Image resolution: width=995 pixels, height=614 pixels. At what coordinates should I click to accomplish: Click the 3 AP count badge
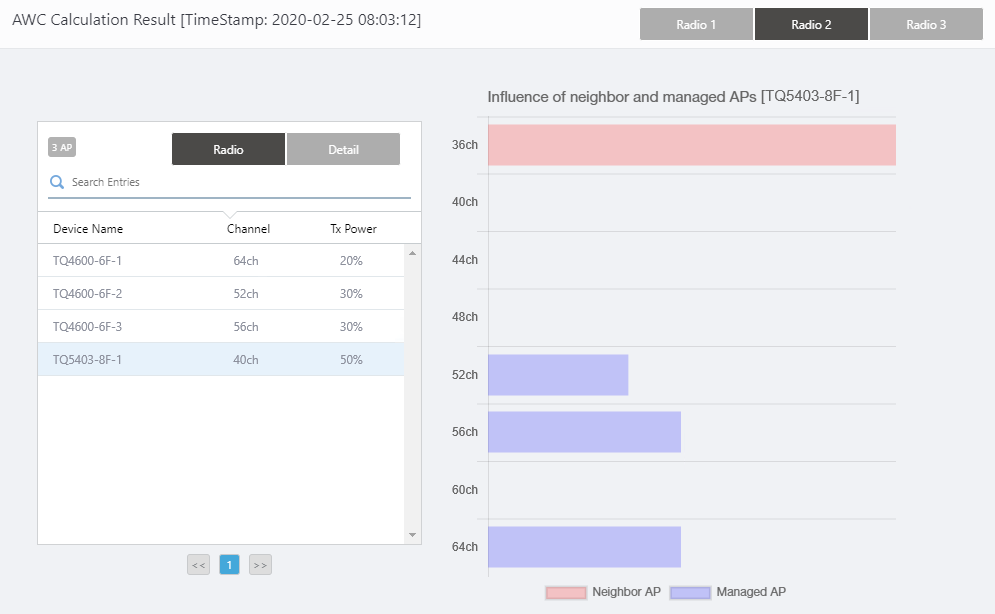62,148
